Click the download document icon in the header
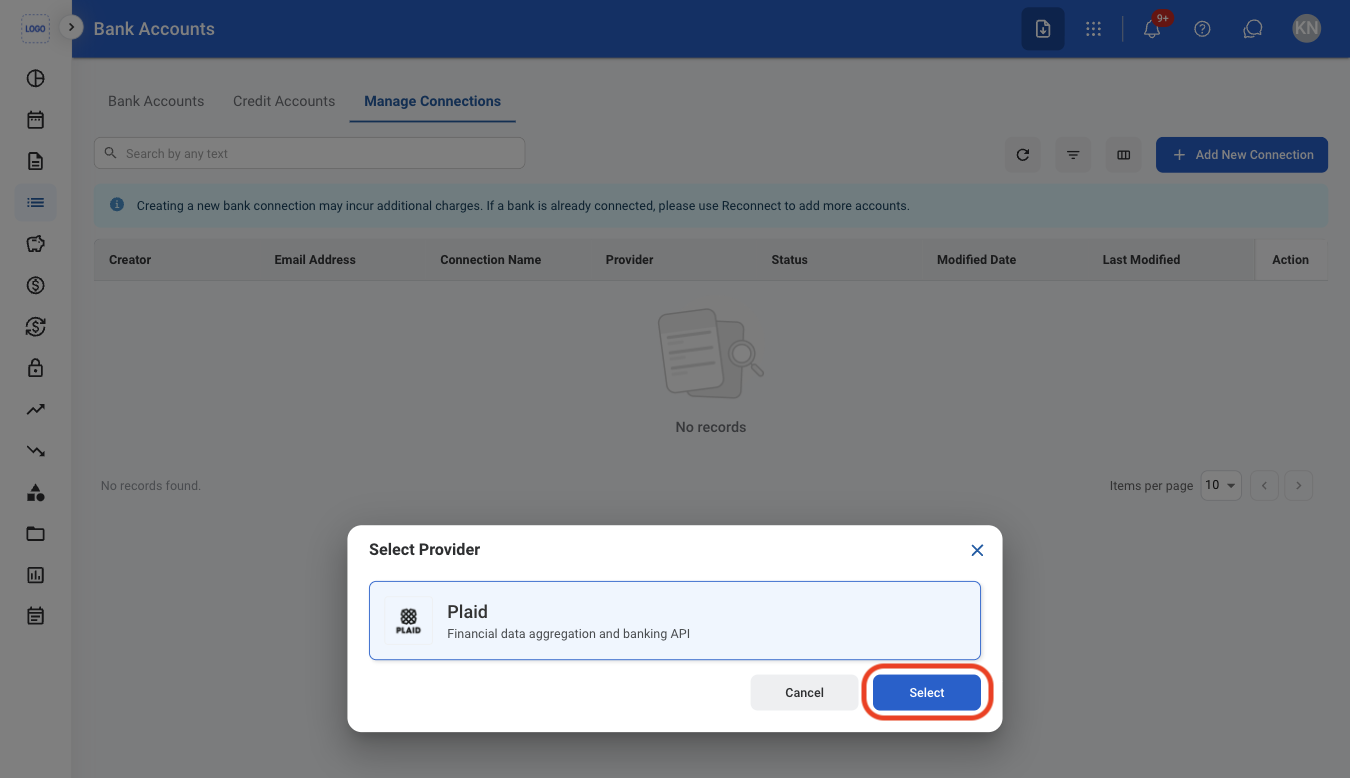The width and height of the screenshot is (1350, 778). (x=1043, y=29)
